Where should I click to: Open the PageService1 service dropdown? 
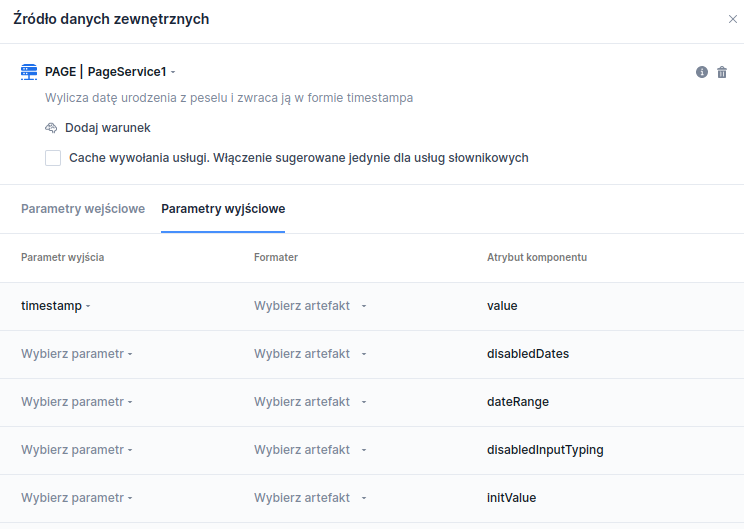pos(132,72)
